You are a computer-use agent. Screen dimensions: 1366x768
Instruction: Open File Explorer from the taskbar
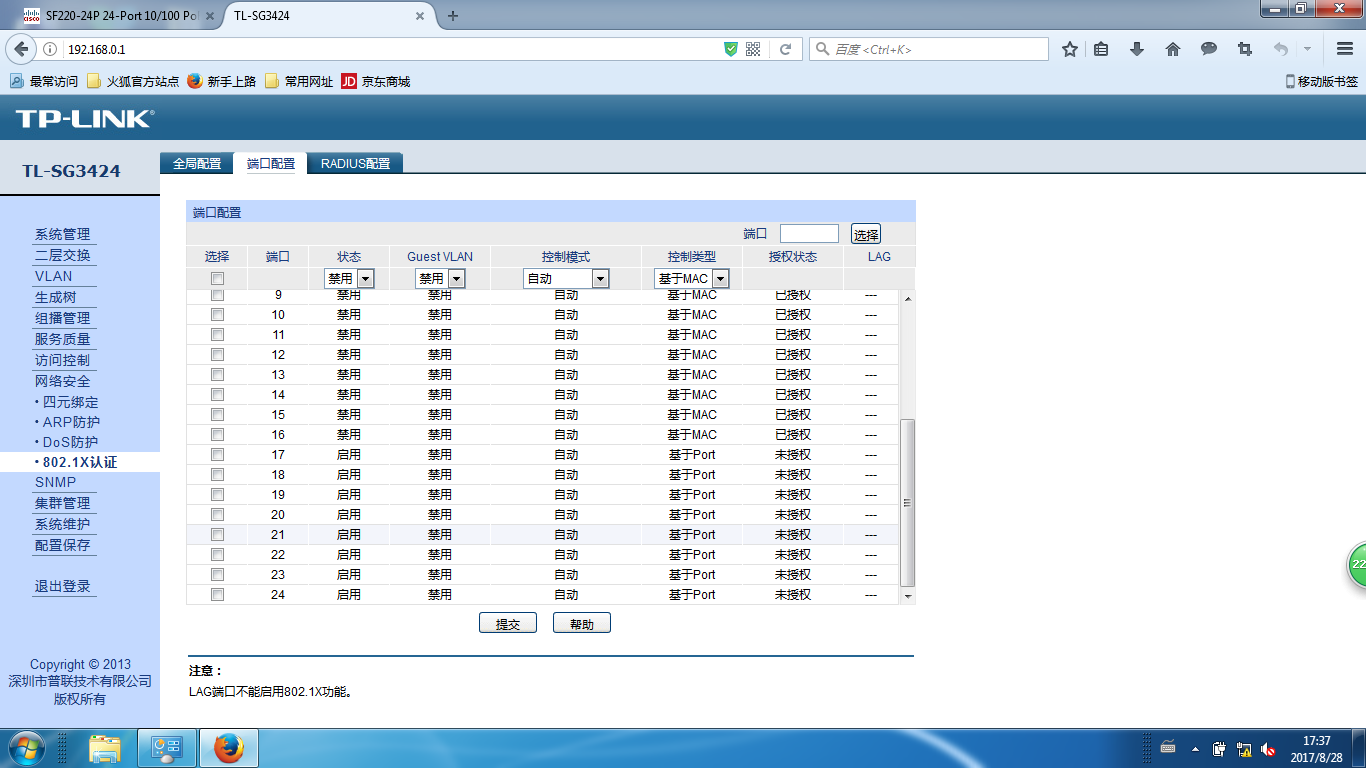pyautogui.click(x=105, y=748)
